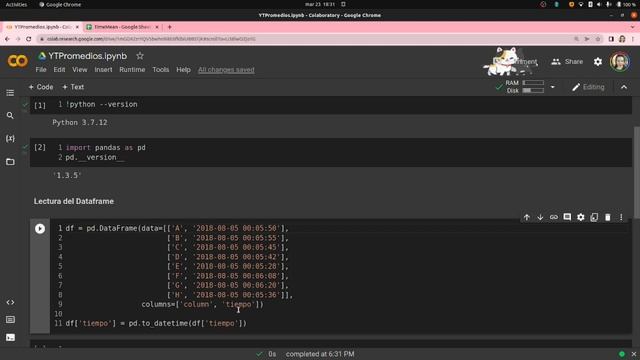Click the browser back arrow
This screenshot has width=640, height=360.
pos(7,39)
